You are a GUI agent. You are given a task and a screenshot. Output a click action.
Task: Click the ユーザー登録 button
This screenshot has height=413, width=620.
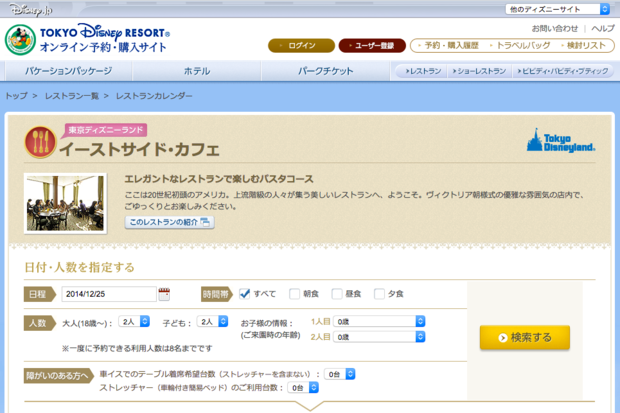point(372,45)
